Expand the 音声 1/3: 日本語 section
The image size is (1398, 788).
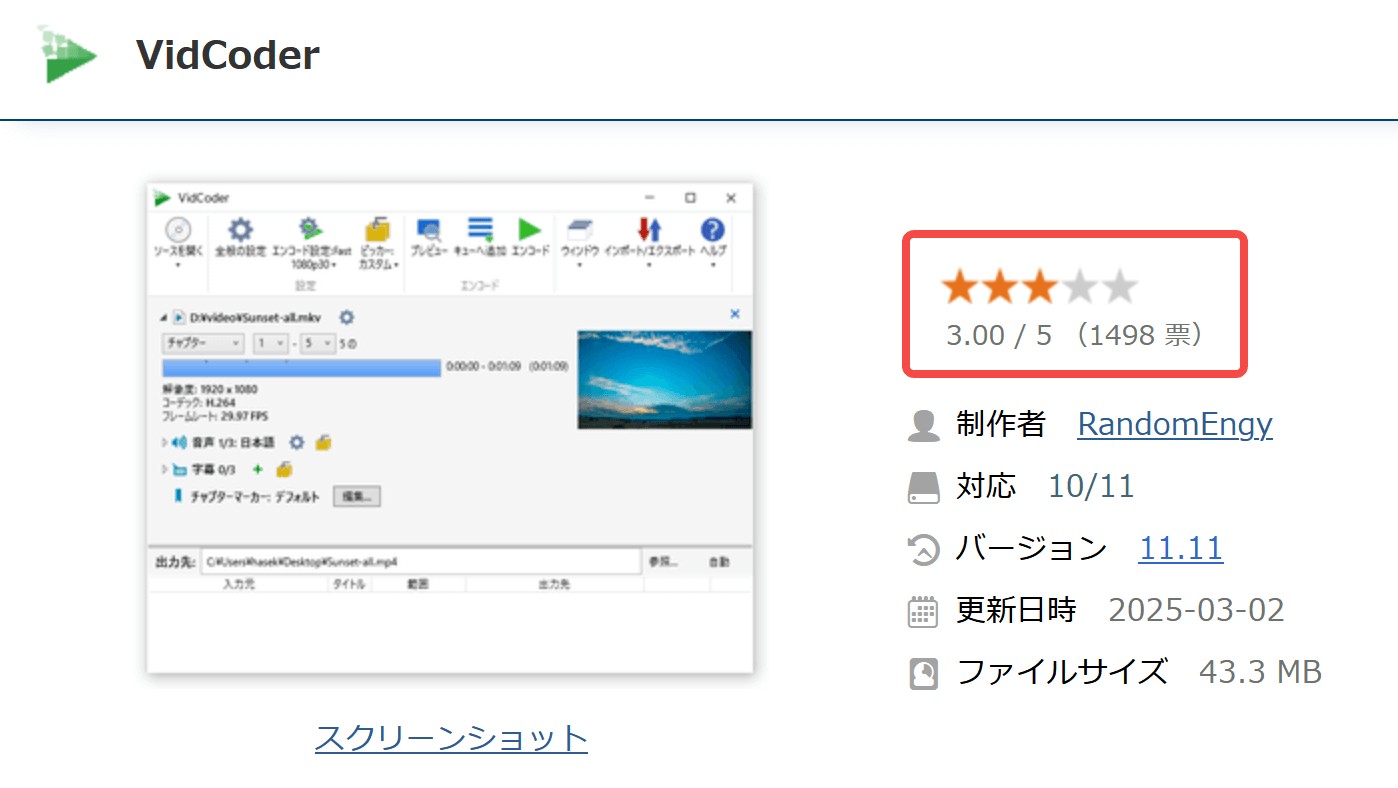(165, 442)
